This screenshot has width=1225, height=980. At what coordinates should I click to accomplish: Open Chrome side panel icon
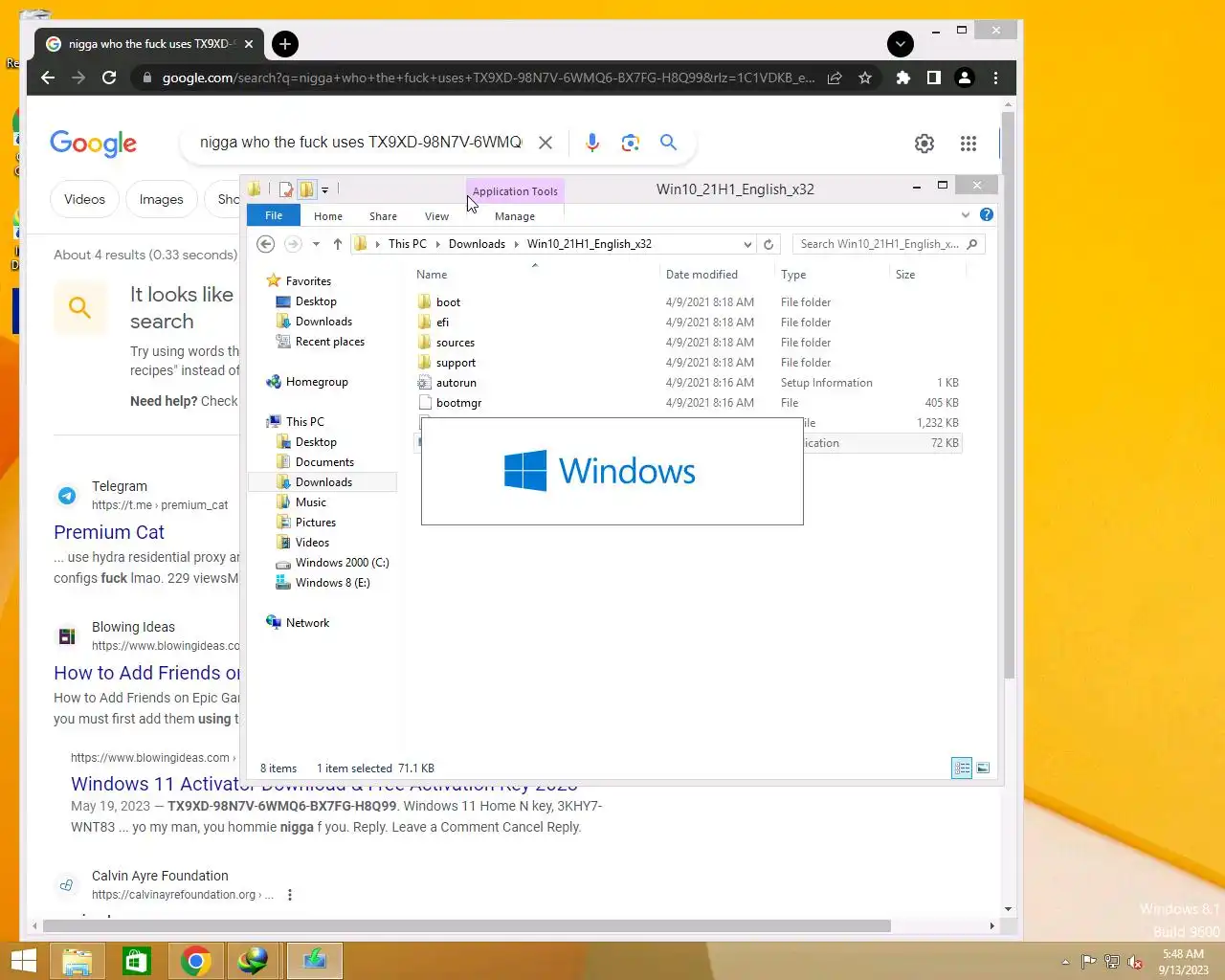pos(933,78)
